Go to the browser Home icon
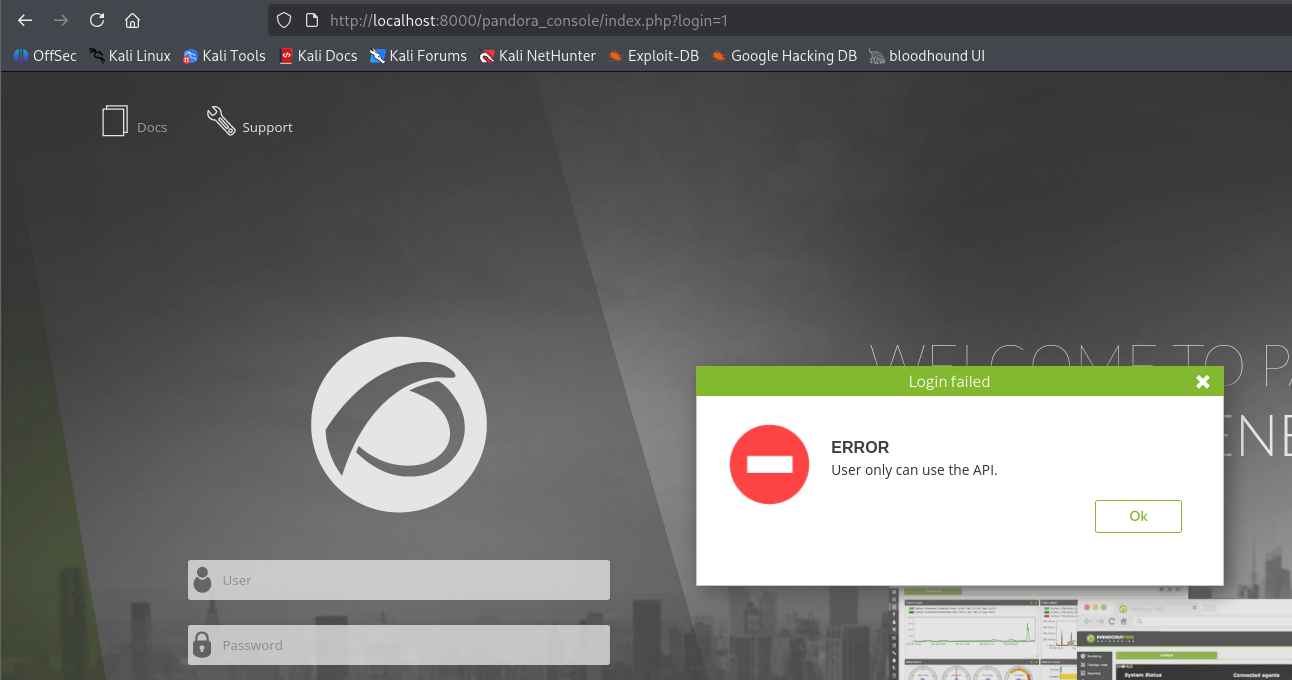Viewport: 1292px width, 680px height. [132, 20]
